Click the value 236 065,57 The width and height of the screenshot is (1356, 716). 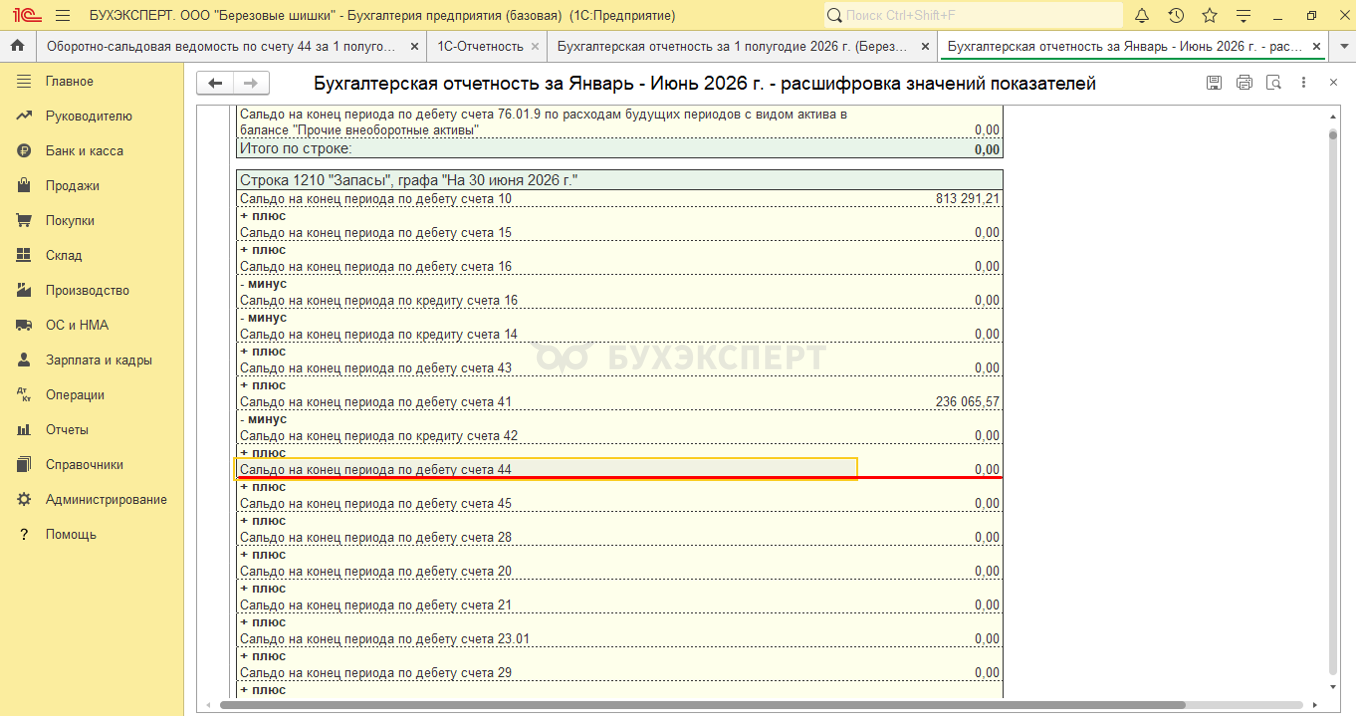coord(967,402)
